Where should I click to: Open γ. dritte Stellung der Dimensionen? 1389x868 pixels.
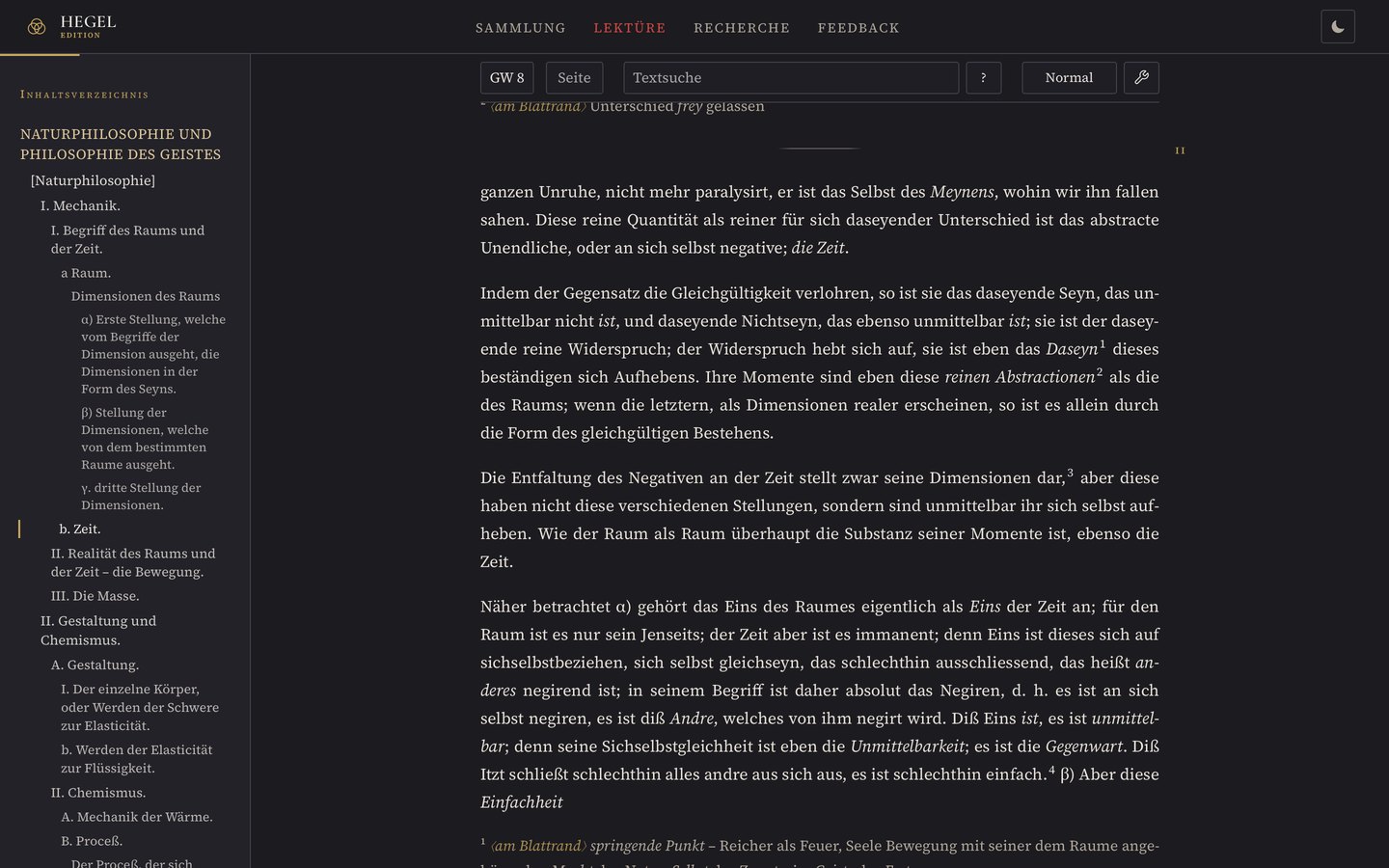(141, 496)
